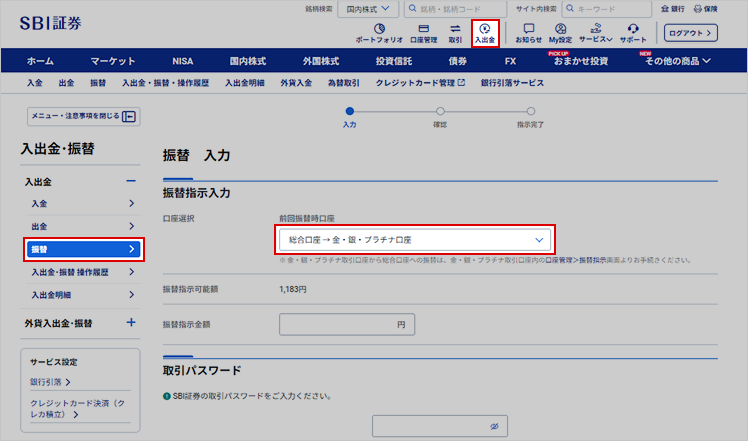748x441 pixels.
Task: Expand the 外貨入出金・振替 sidebar section
Action: coord(130,323)
